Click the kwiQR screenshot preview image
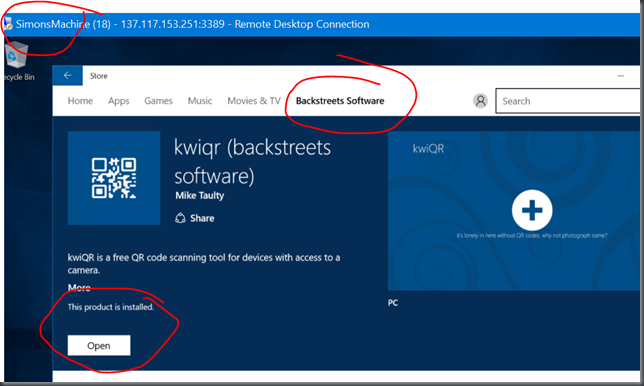Image resolution: width=644 pixels, height=386 pixels. [514, 211]
